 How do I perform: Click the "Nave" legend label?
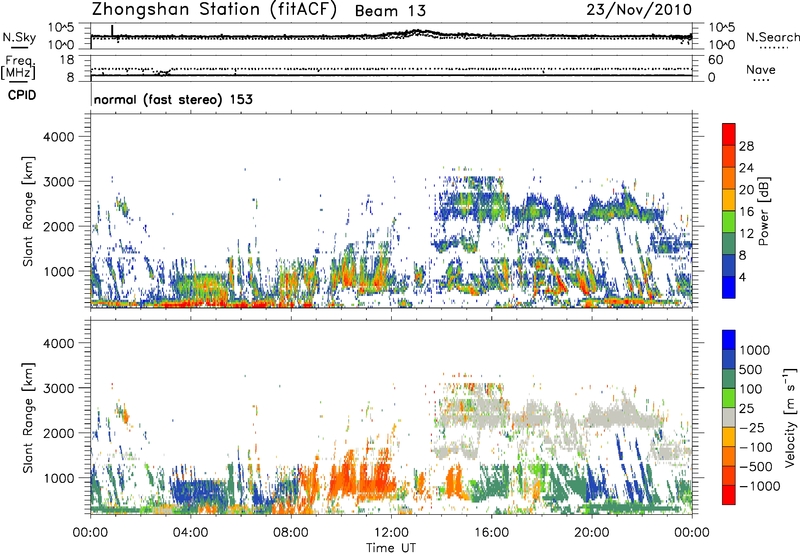761,70
